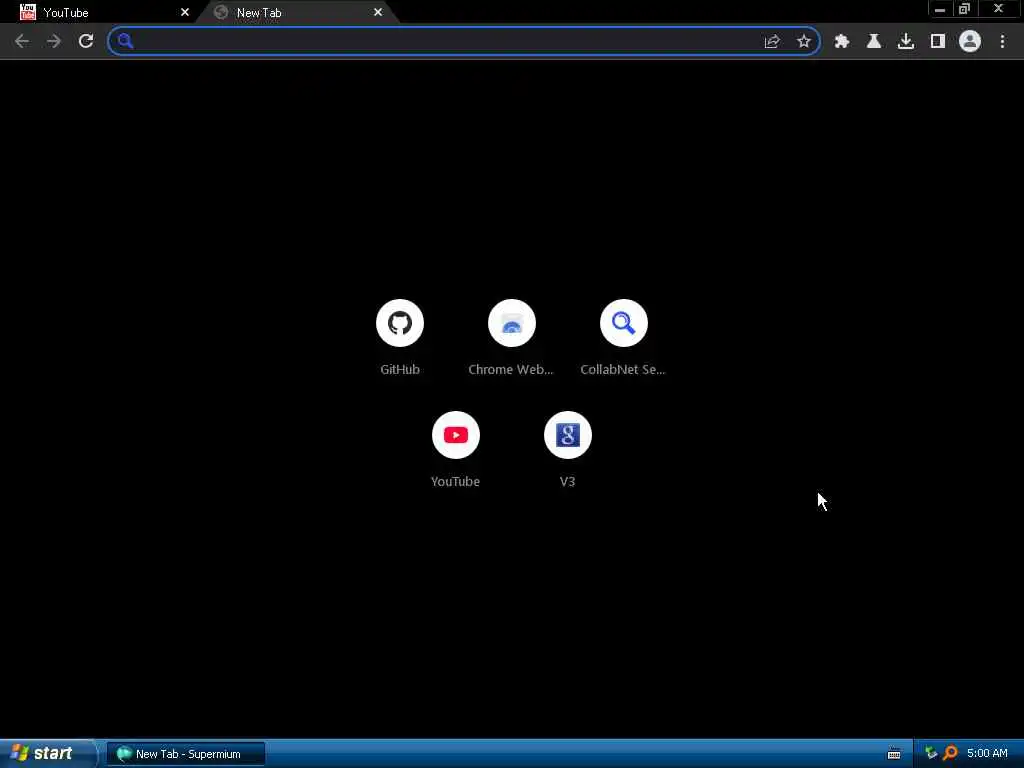The height and width of the screenshot is (768, 1024).
Task: Bookmark this tab with the star icon
Action: click(804, 41)
